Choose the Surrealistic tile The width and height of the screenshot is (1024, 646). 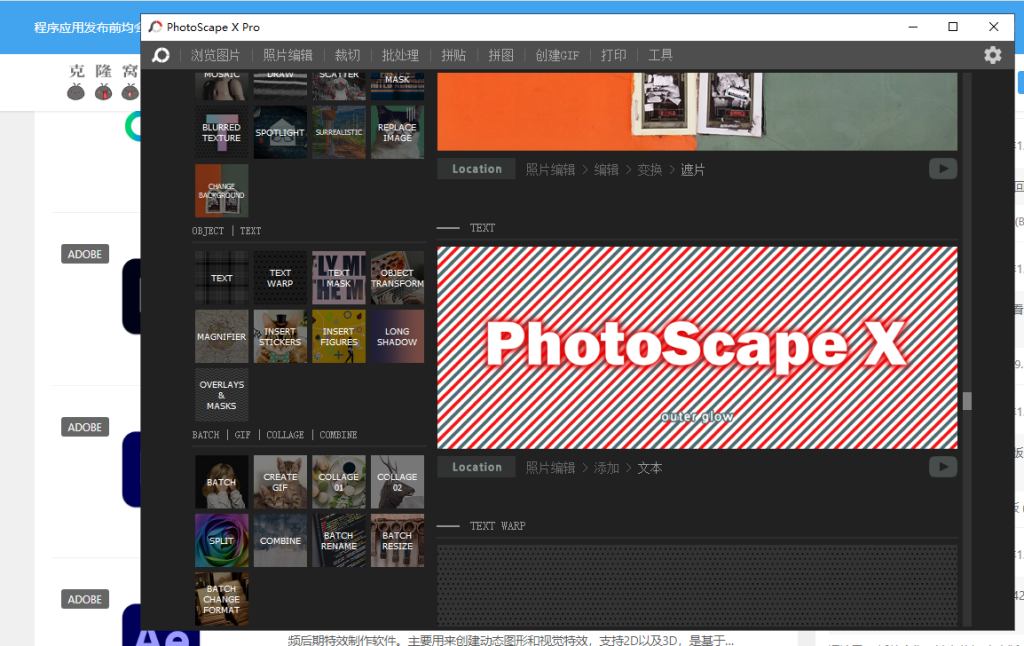pyautogui.click(x=339, y=133)
